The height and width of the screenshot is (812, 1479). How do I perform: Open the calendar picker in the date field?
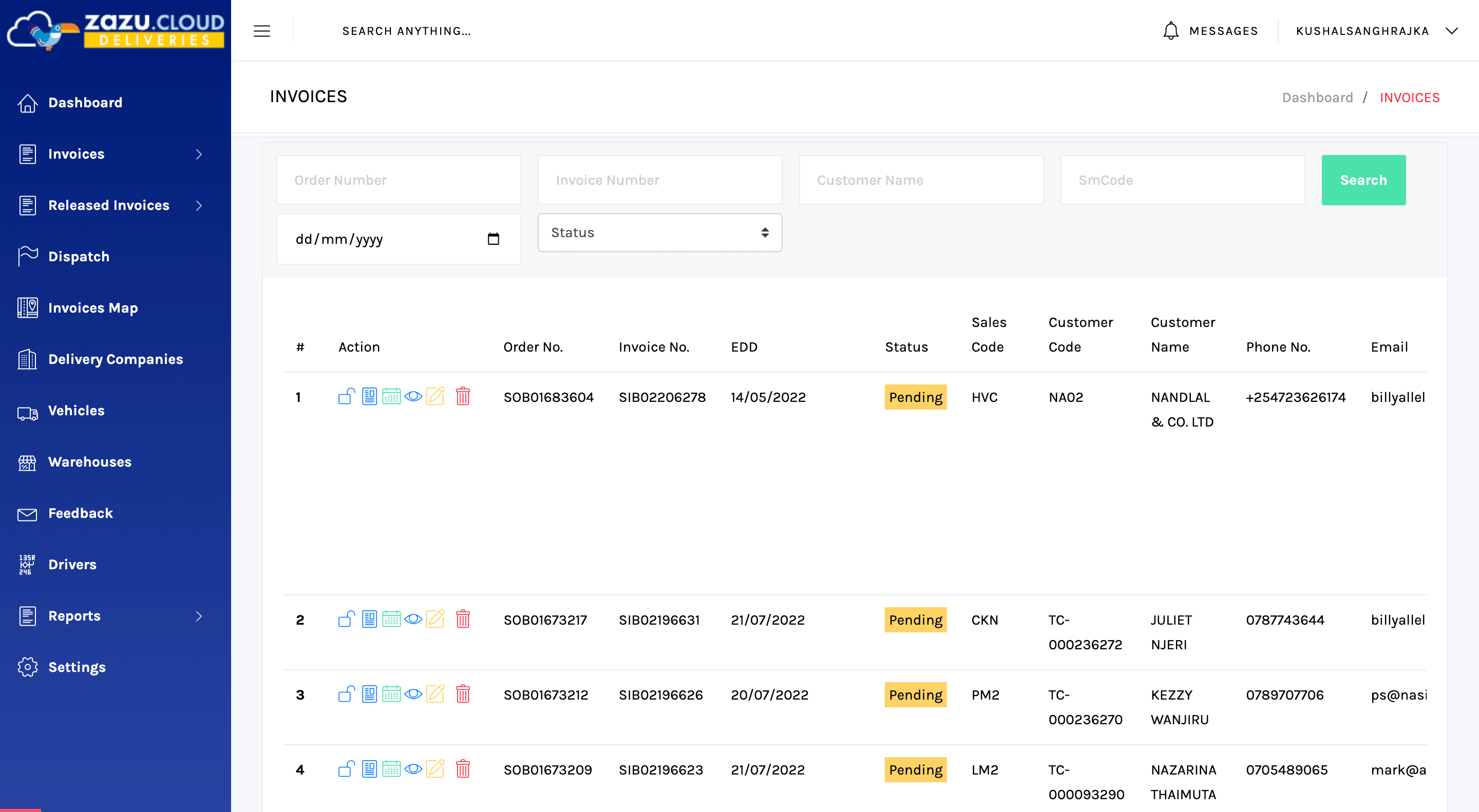pyautogui.click(x=493, y=239)
